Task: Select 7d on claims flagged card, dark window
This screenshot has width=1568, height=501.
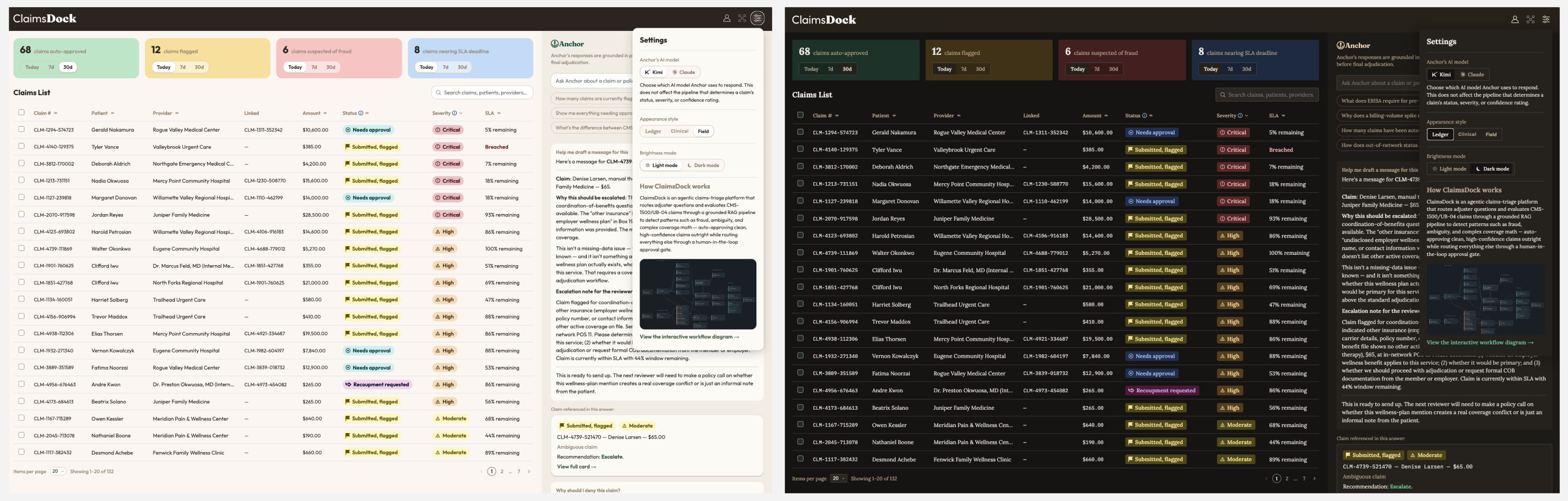Action: coord(964,69)
